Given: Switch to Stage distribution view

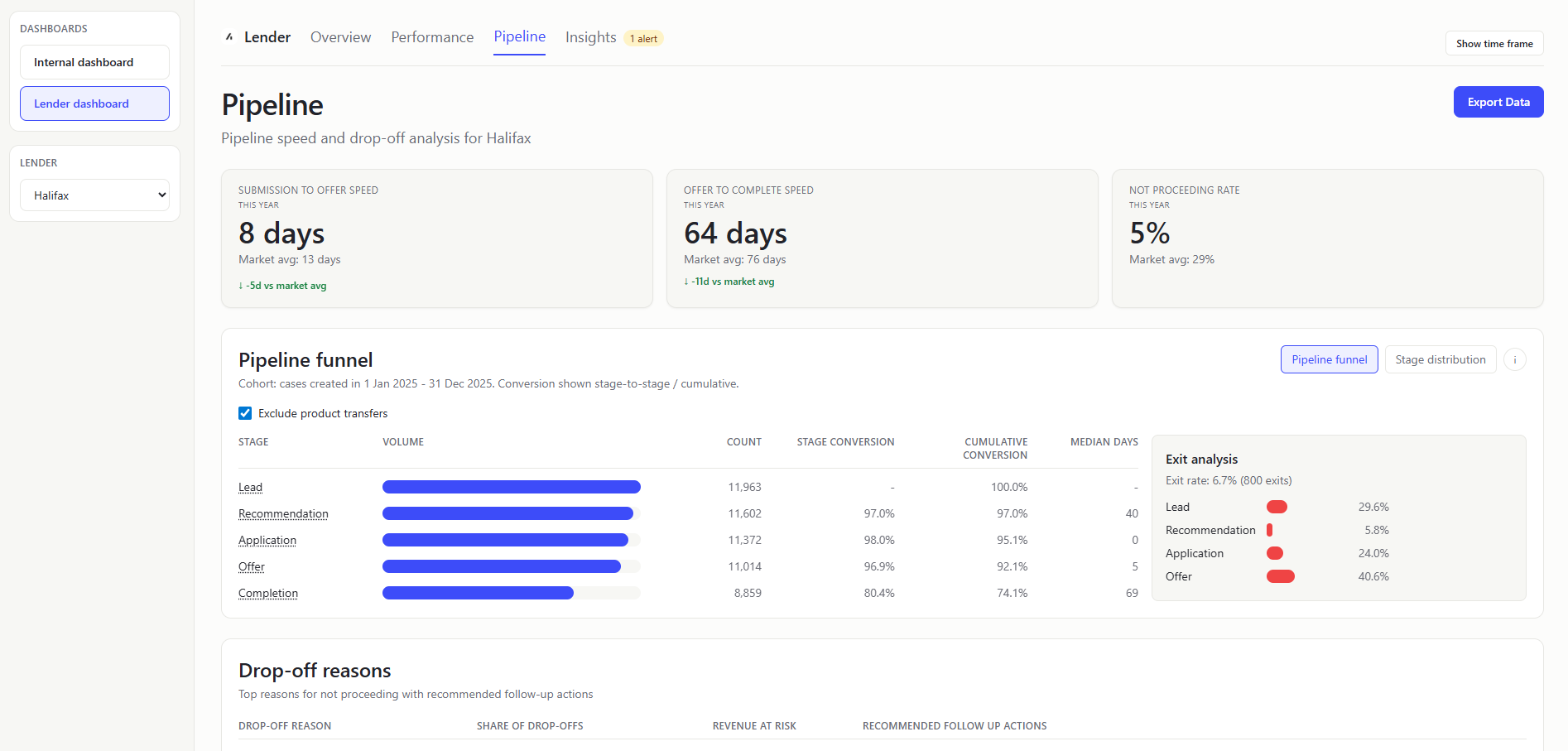Looking at the screenshot, I should (1440, 359).
